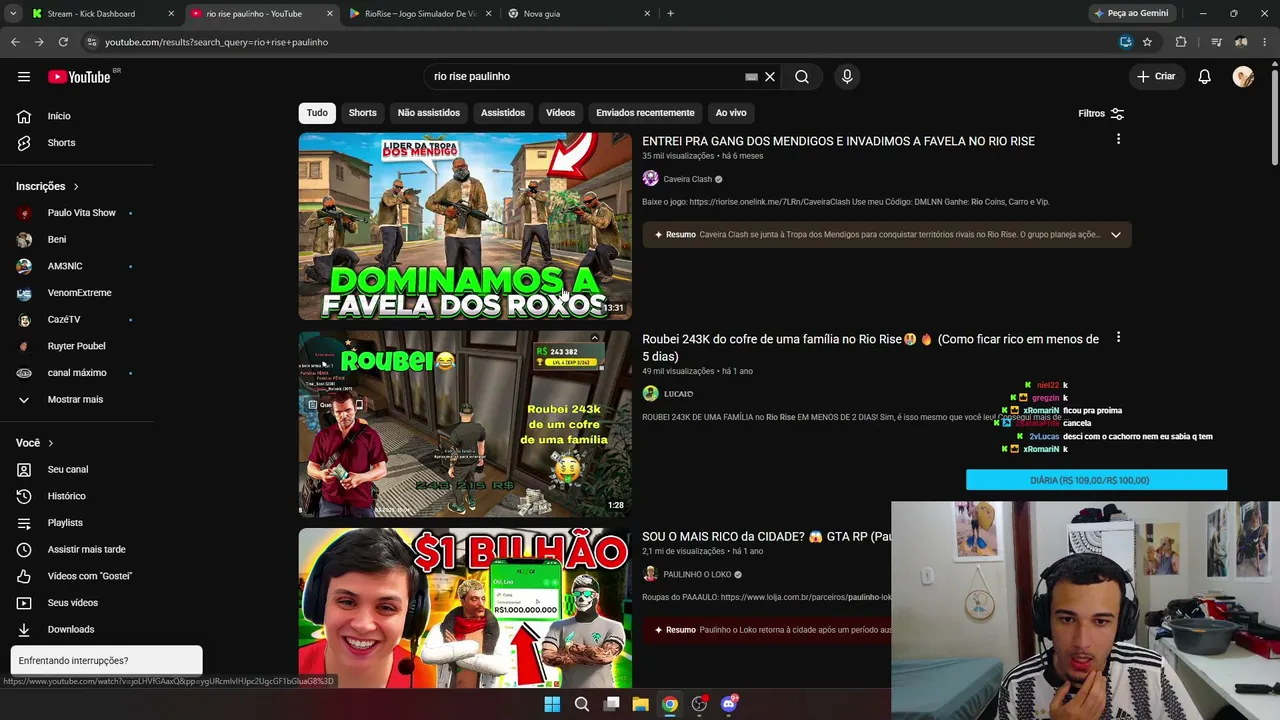The width and height of the screenshot is (1280, 720).
Task: Clear the search query with the X icon
Action: (770, 77)
